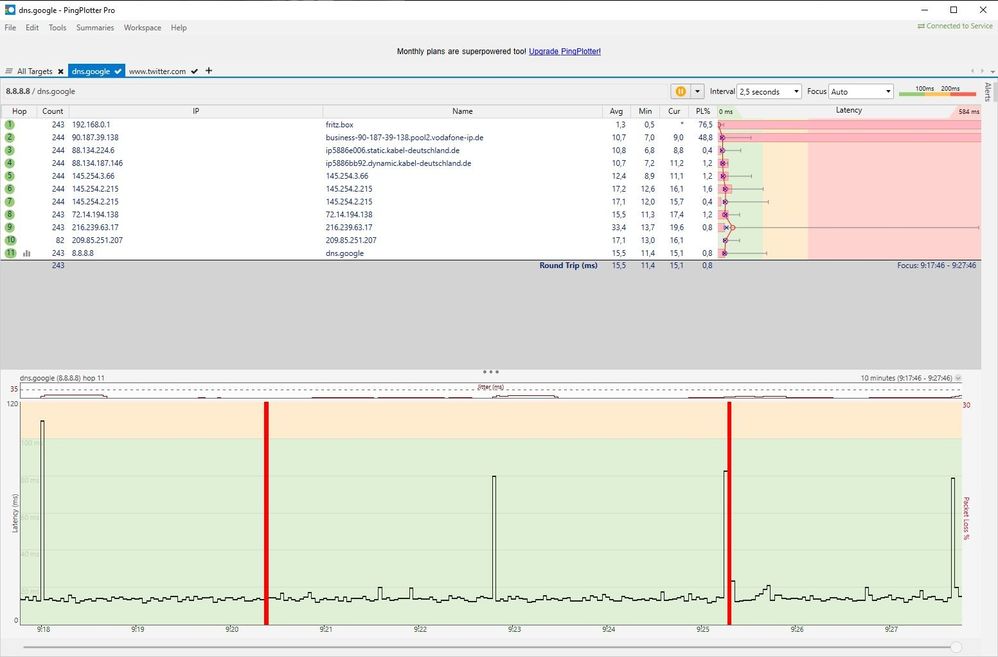Screen dimensions: 998x657
Task: Expand the 10 minutes timeline range dropdown
Action: click(958, 379)
